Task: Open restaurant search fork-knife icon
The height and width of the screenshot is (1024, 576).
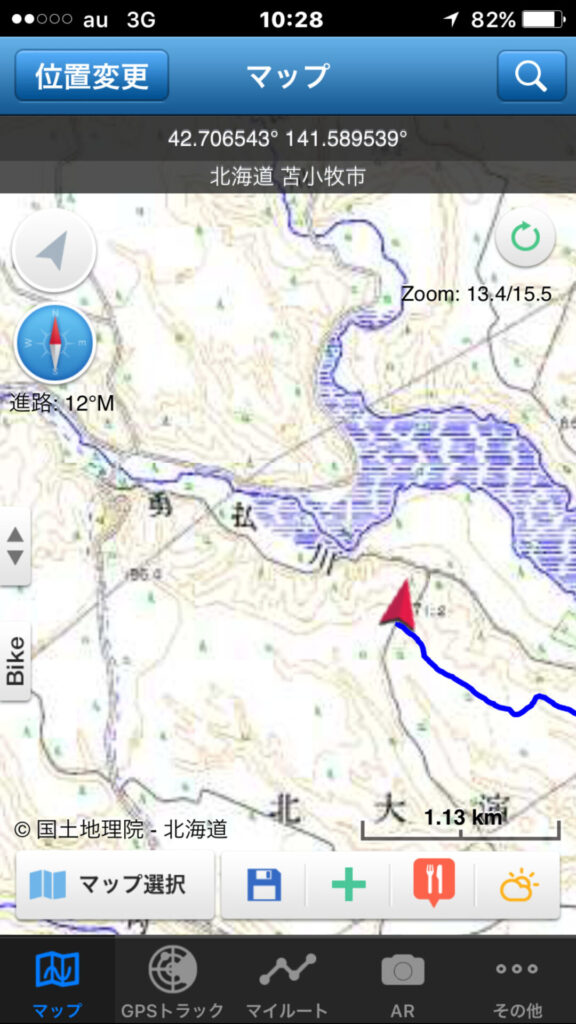Action: (434, 886)
